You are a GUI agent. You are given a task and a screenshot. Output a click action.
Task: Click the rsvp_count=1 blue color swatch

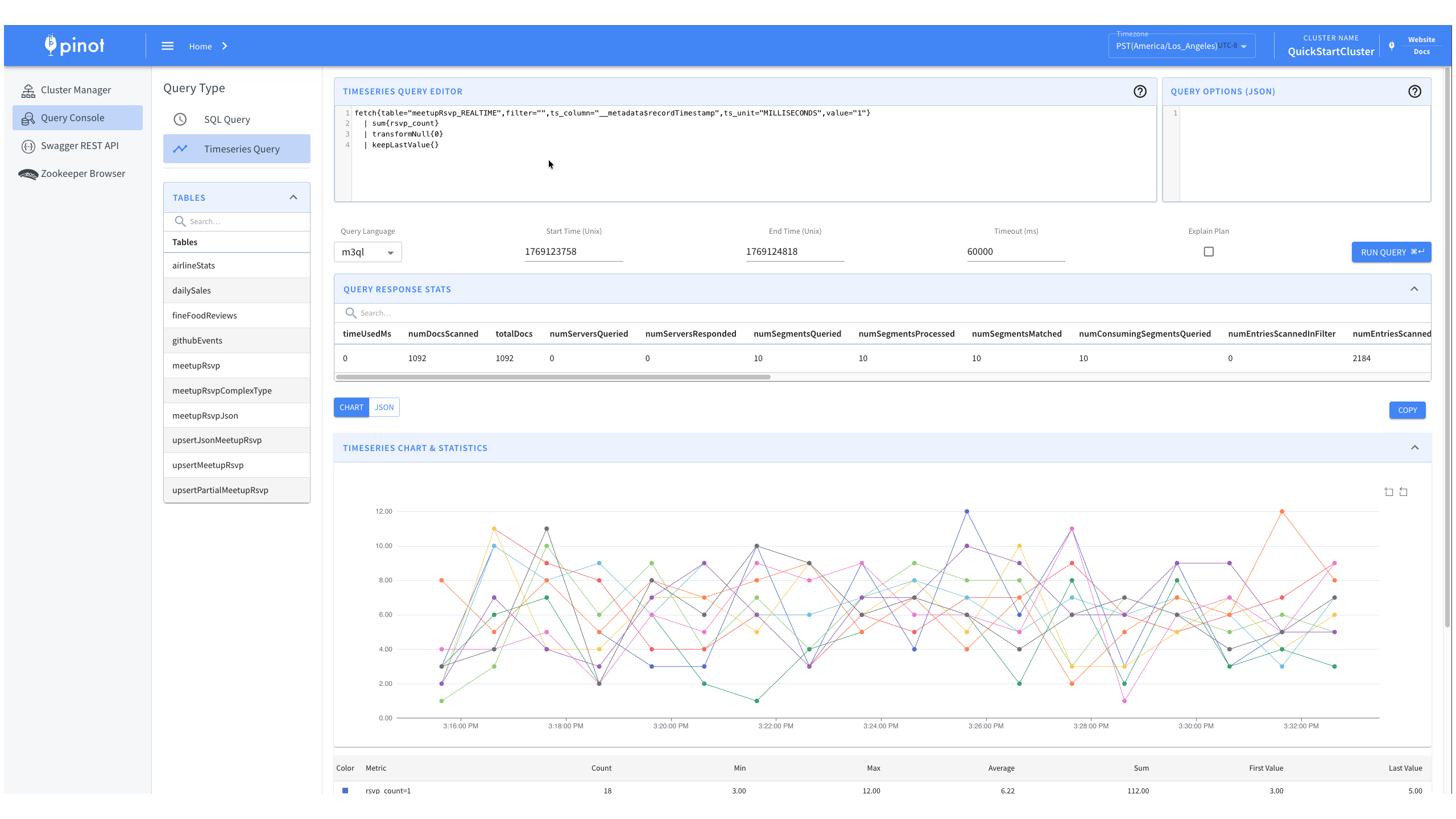345,790
